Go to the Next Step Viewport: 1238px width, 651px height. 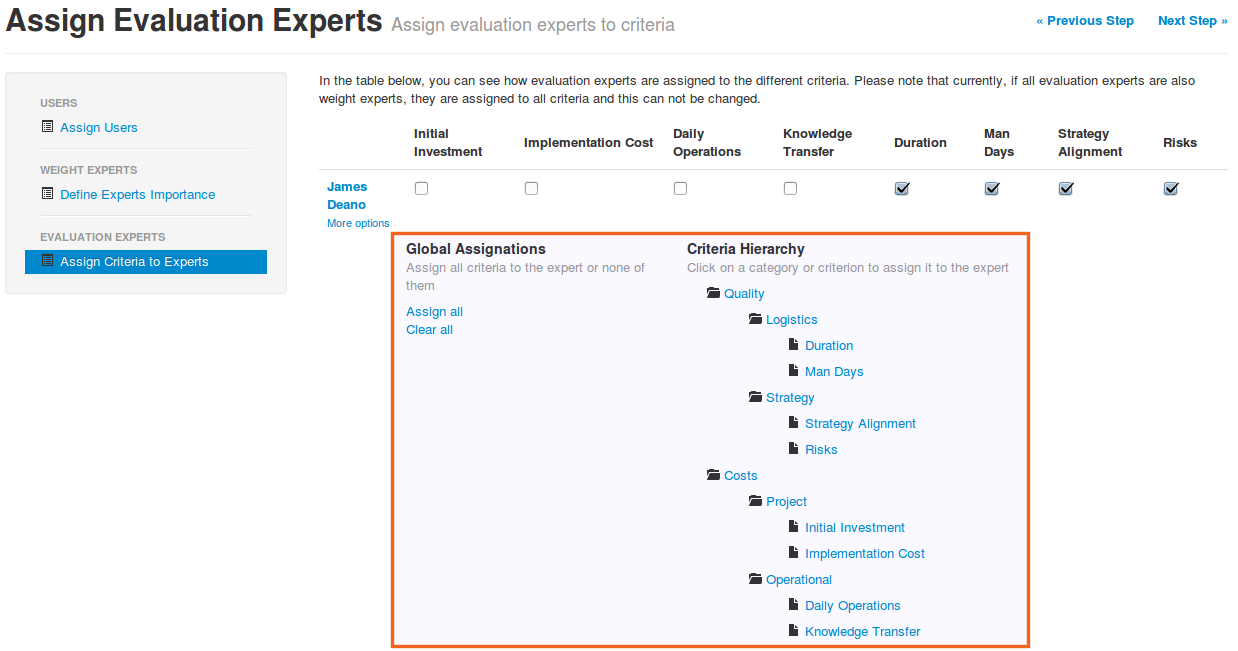(1192, 20)
